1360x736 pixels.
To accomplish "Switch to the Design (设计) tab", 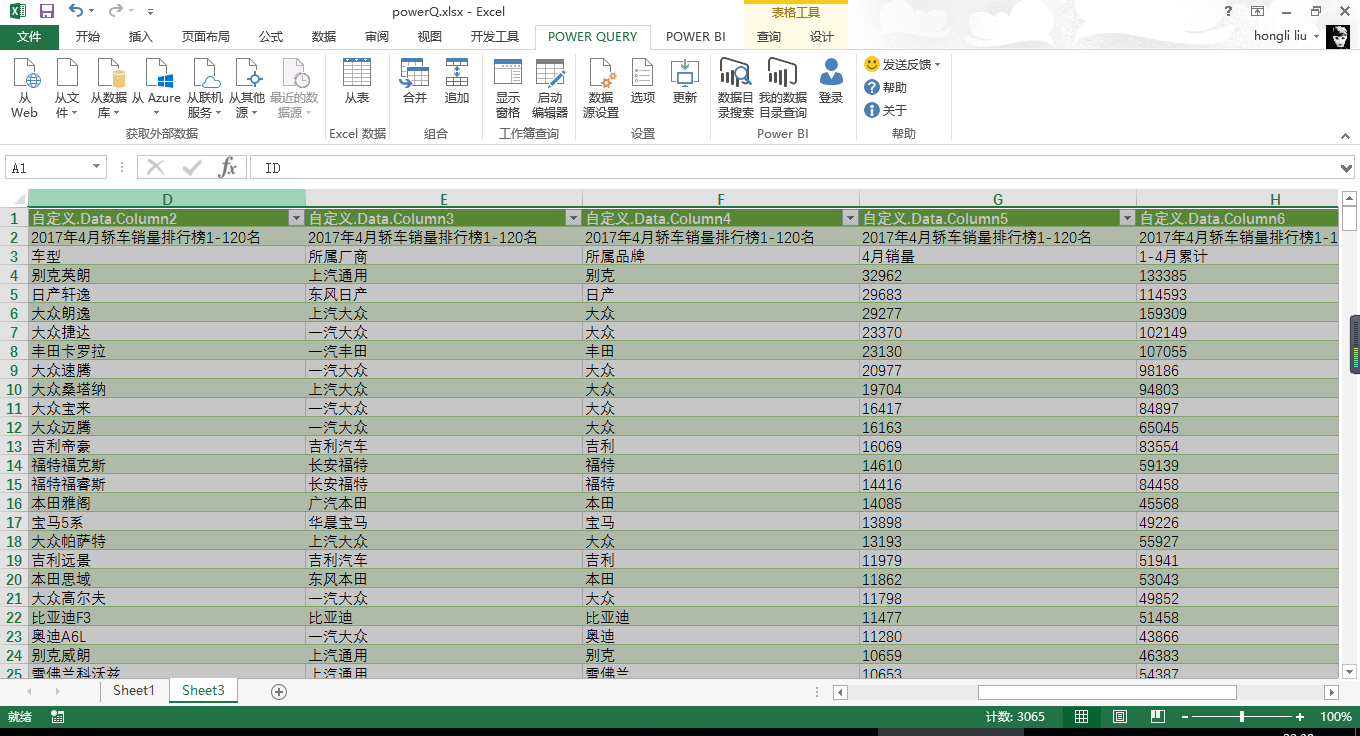I will [x=822, y=37].
